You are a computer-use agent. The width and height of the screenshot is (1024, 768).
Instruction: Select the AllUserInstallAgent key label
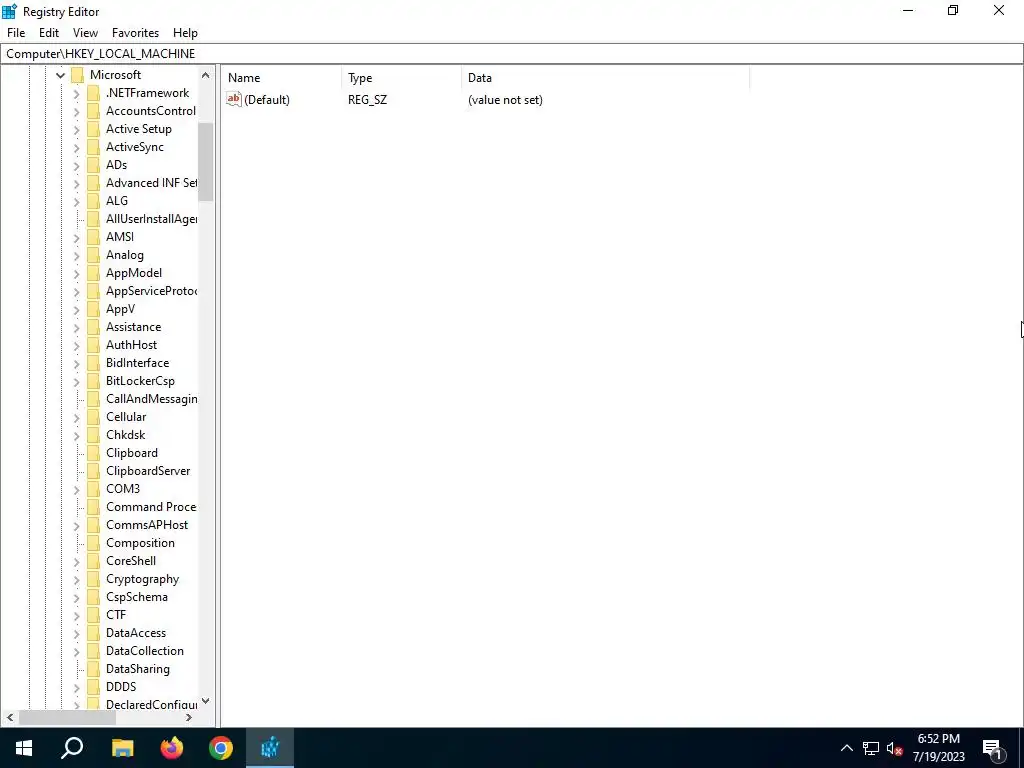pos(152,219)
